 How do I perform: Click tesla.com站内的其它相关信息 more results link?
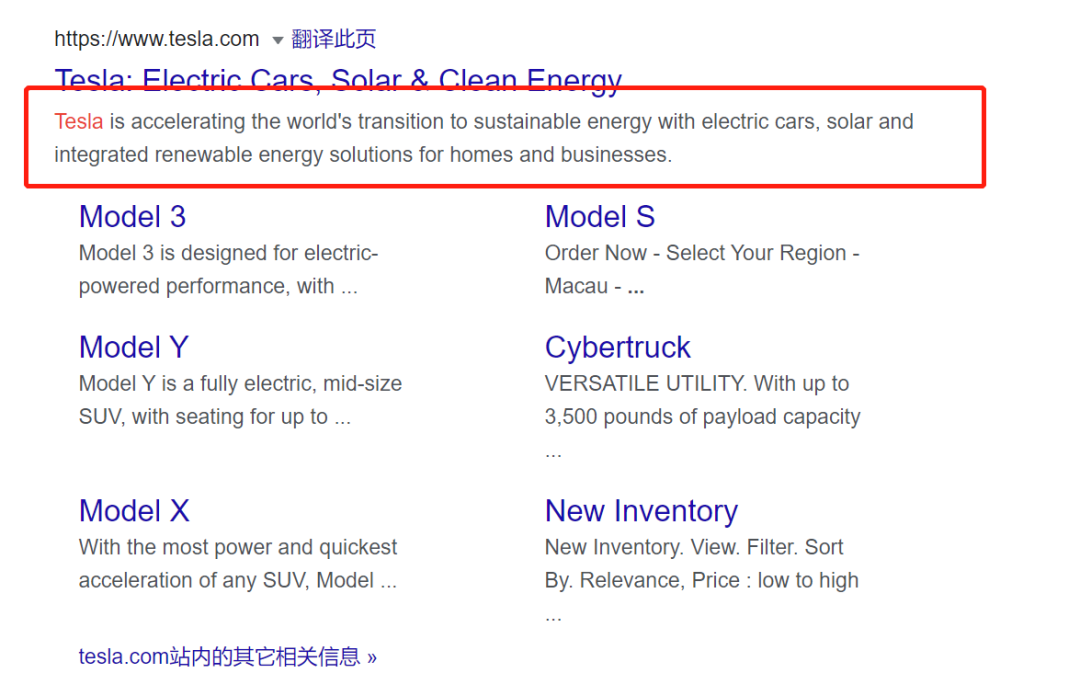[227, 657]
